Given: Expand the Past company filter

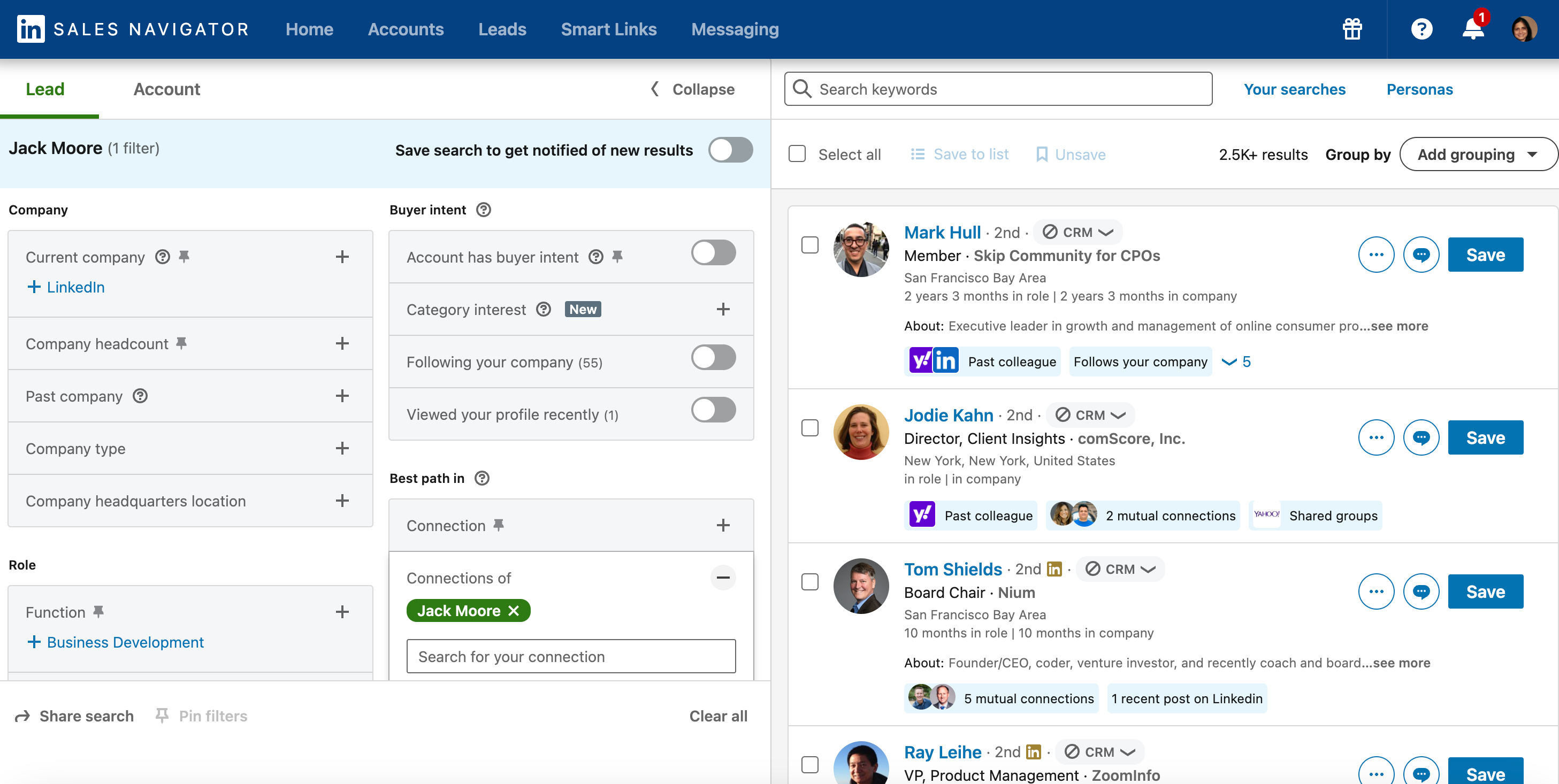Looking at the screenshot, I should (342, 396).
